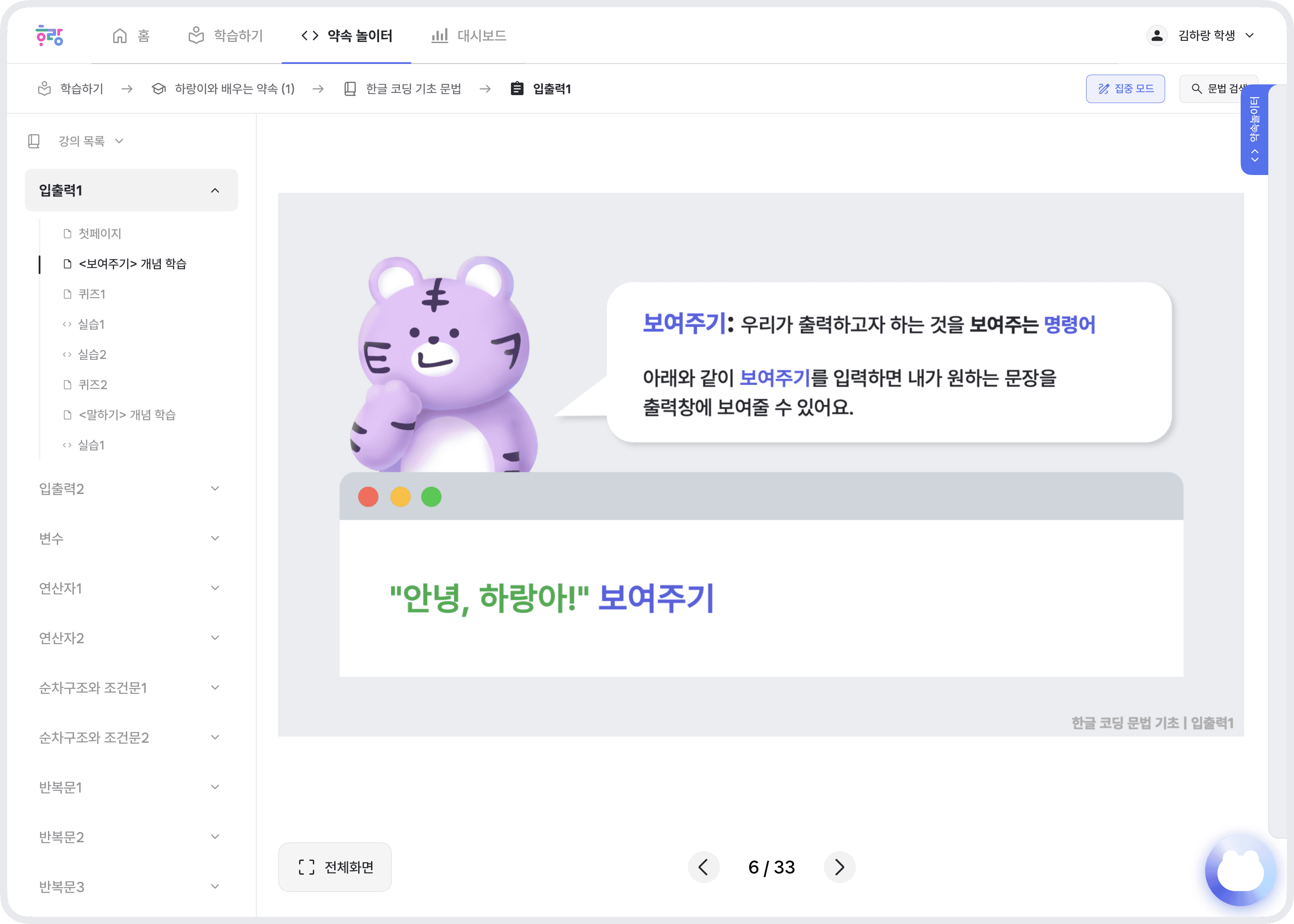The height and width of the screenshot is (924, 1294).
Task: Click the 강의 목록 book icon
Action: coord(34,141)
